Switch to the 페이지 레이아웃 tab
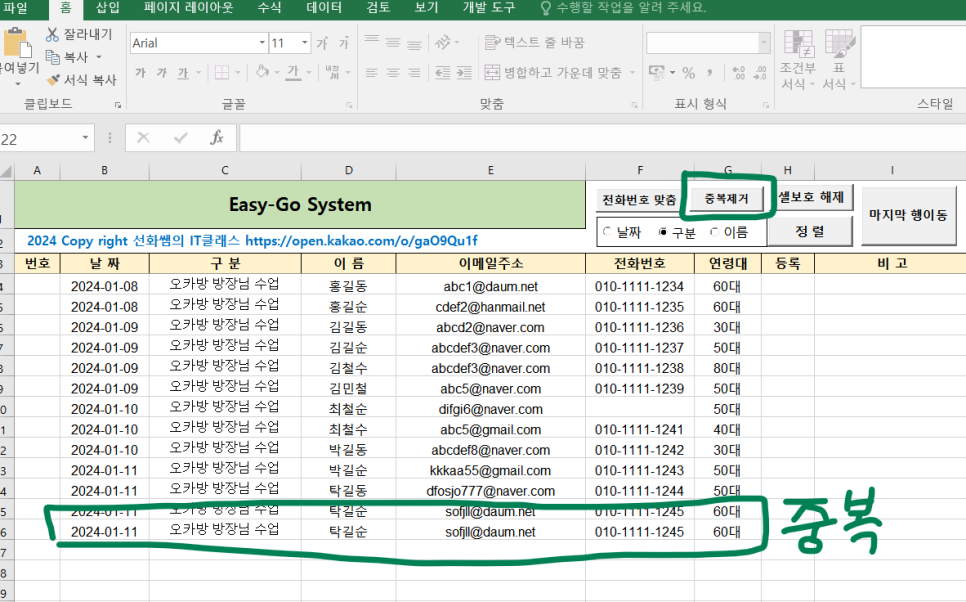Viewport: 966px width, 602px height. tap(189, 8)
